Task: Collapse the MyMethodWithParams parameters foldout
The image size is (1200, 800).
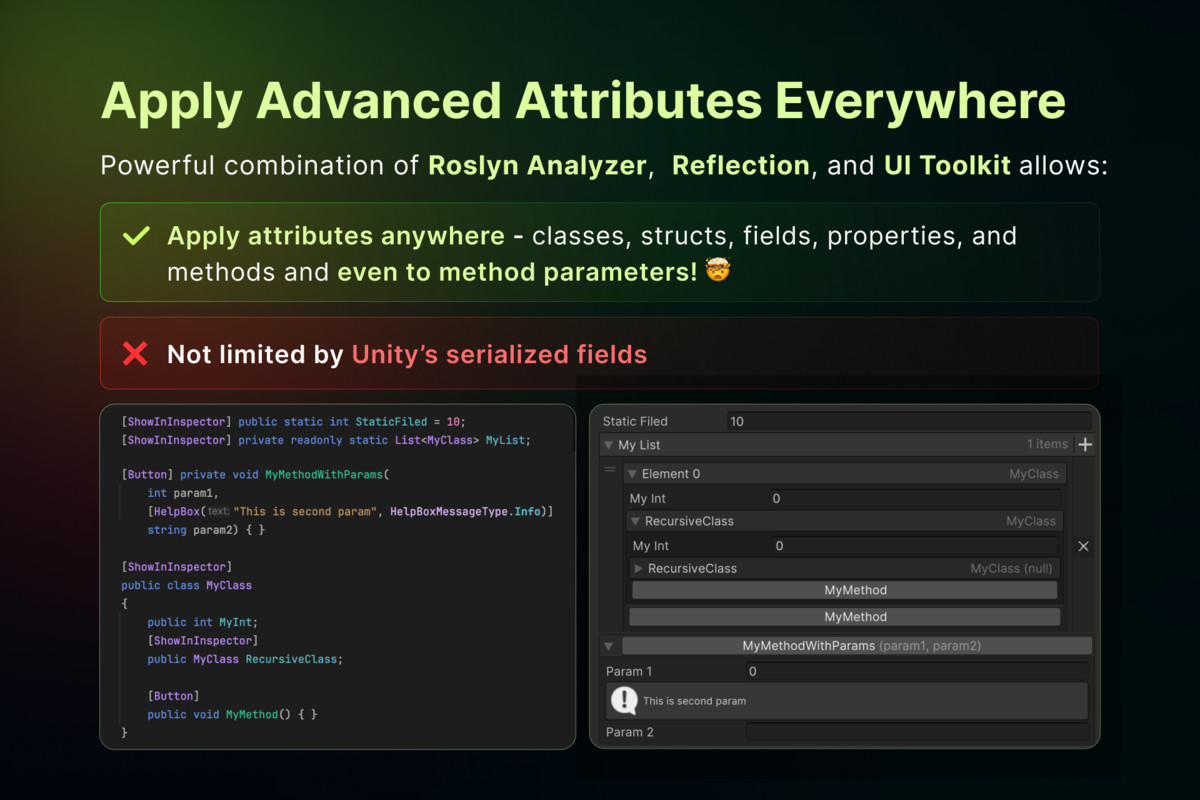Action: (608, 646)
